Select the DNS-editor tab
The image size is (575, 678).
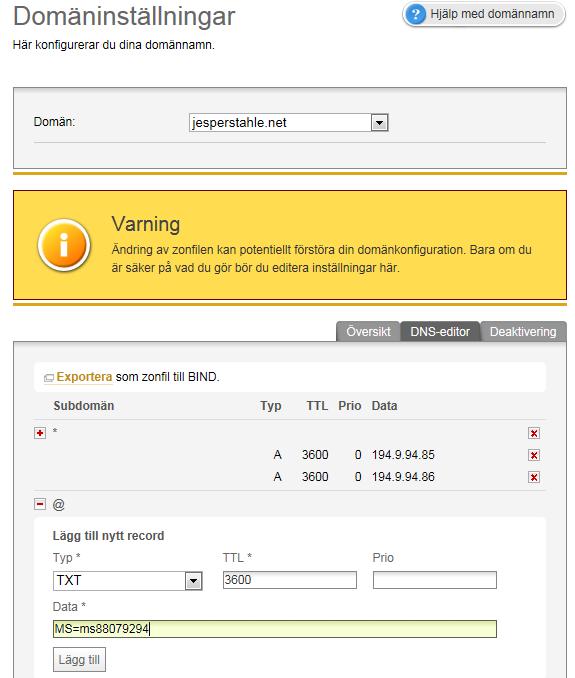[x=440, y=332]
